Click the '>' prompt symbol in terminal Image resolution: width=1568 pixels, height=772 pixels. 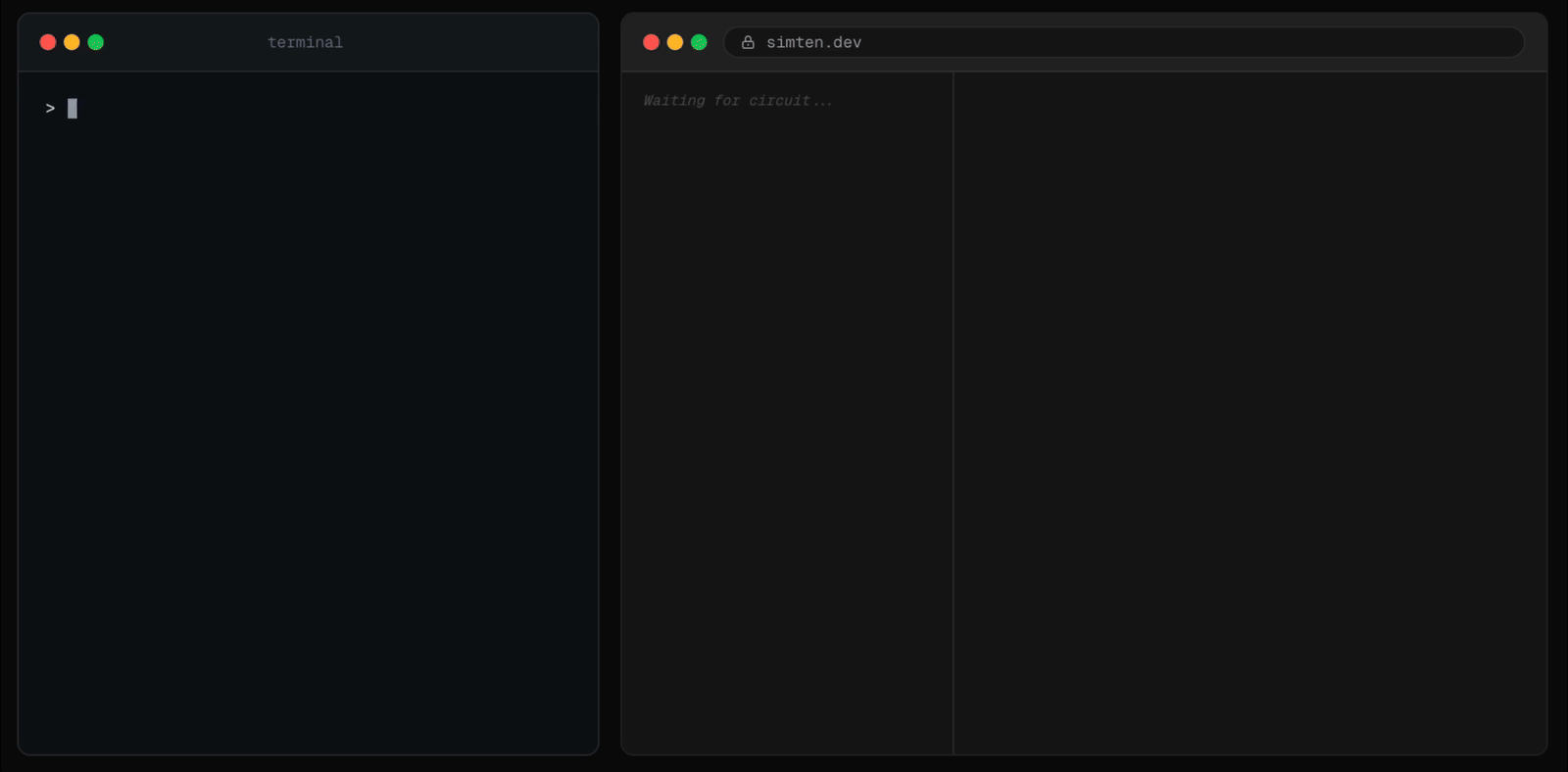pyautogui.click(x=50, y=109)
